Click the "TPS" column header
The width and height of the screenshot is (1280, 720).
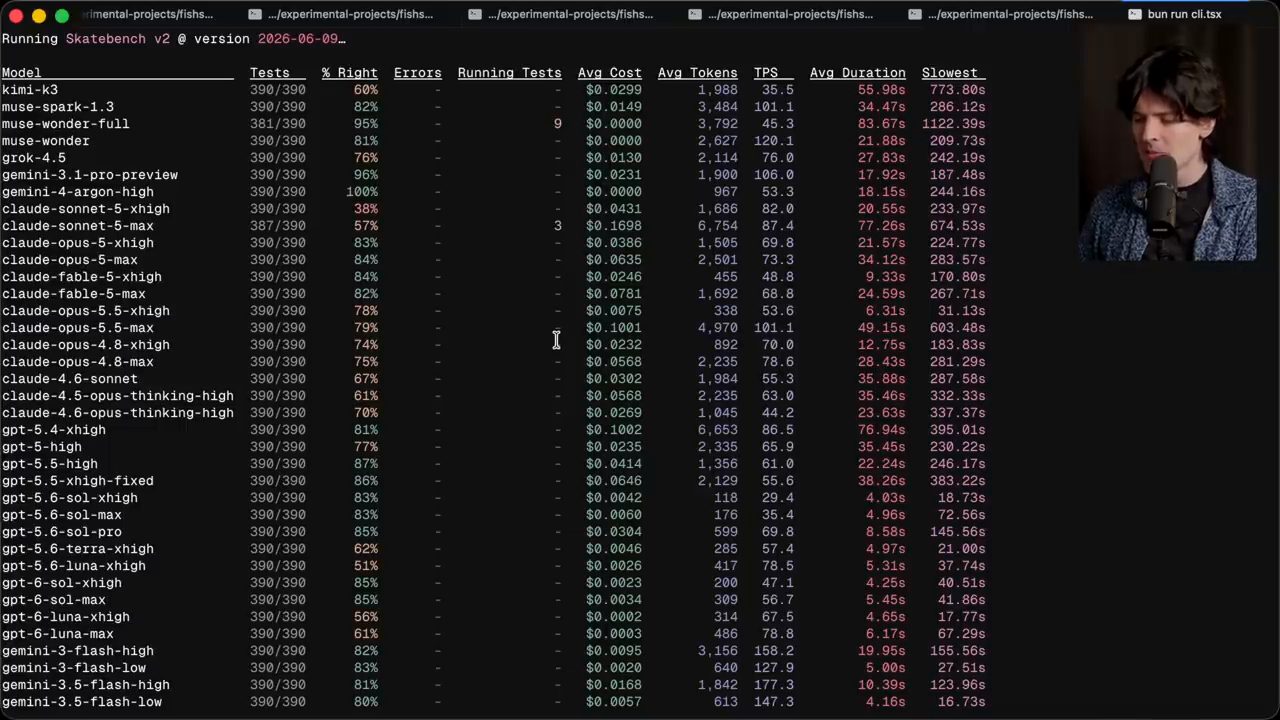(766, 73)
